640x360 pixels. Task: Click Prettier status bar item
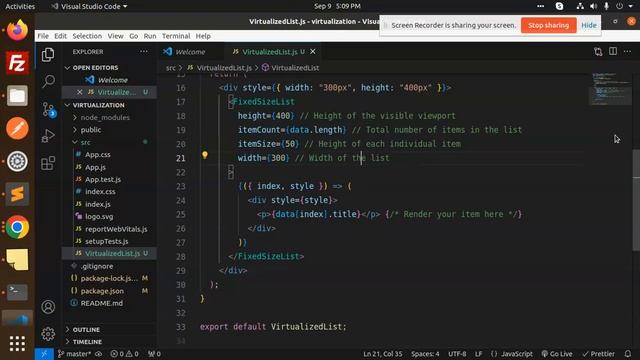click(598, 354)
